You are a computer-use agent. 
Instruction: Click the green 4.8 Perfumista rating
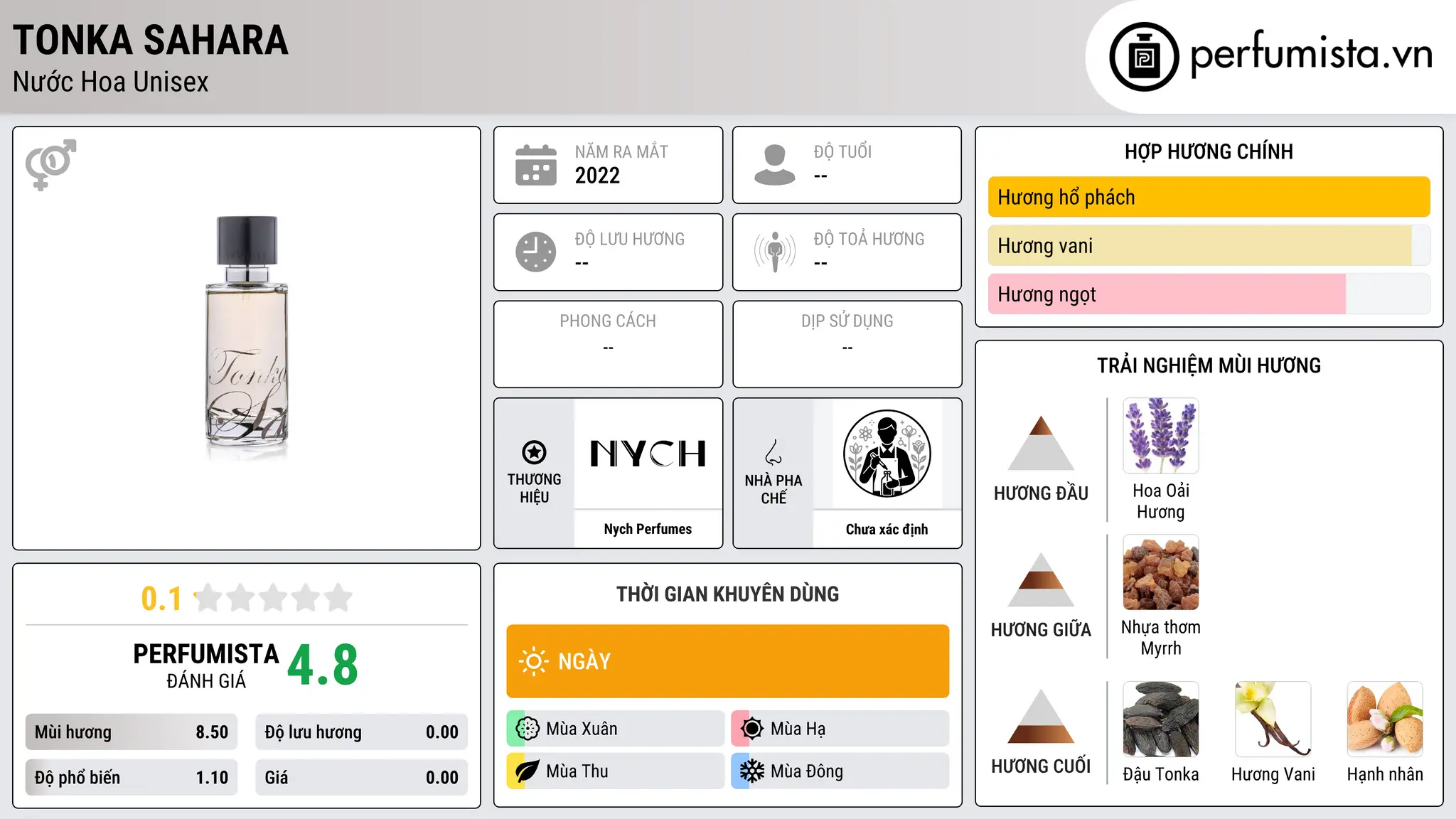pyautogui.click(x=323, y=665)
